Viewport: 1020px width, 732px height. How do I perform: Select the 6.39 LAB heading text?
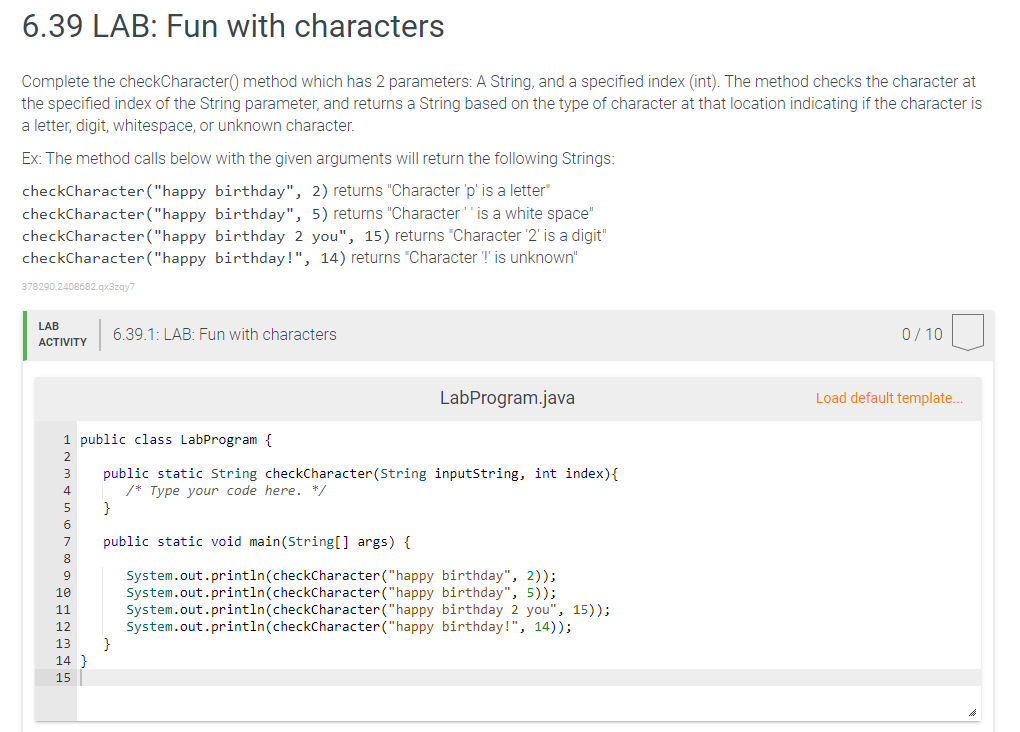(230, 26)
